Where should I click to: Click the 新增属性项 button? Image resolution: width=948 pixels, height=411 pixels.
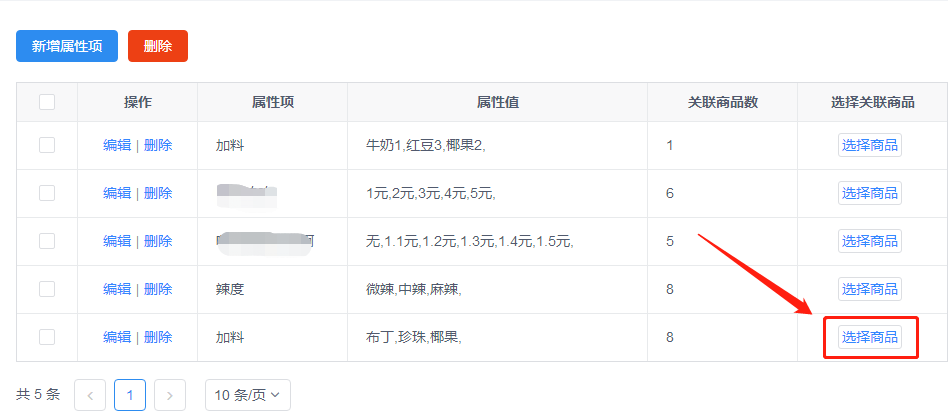[67, 46]
